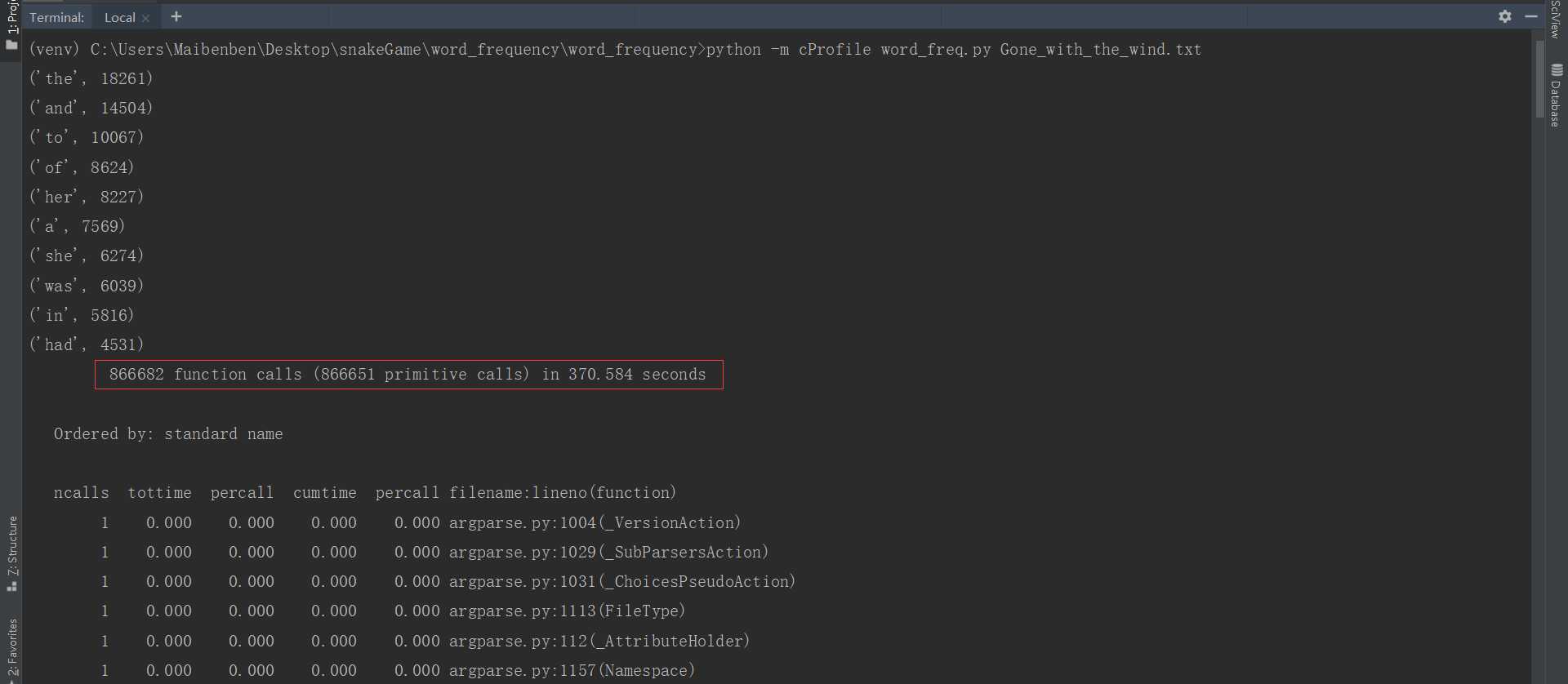Click the '866682 function calls' summary line

point(408,375)
